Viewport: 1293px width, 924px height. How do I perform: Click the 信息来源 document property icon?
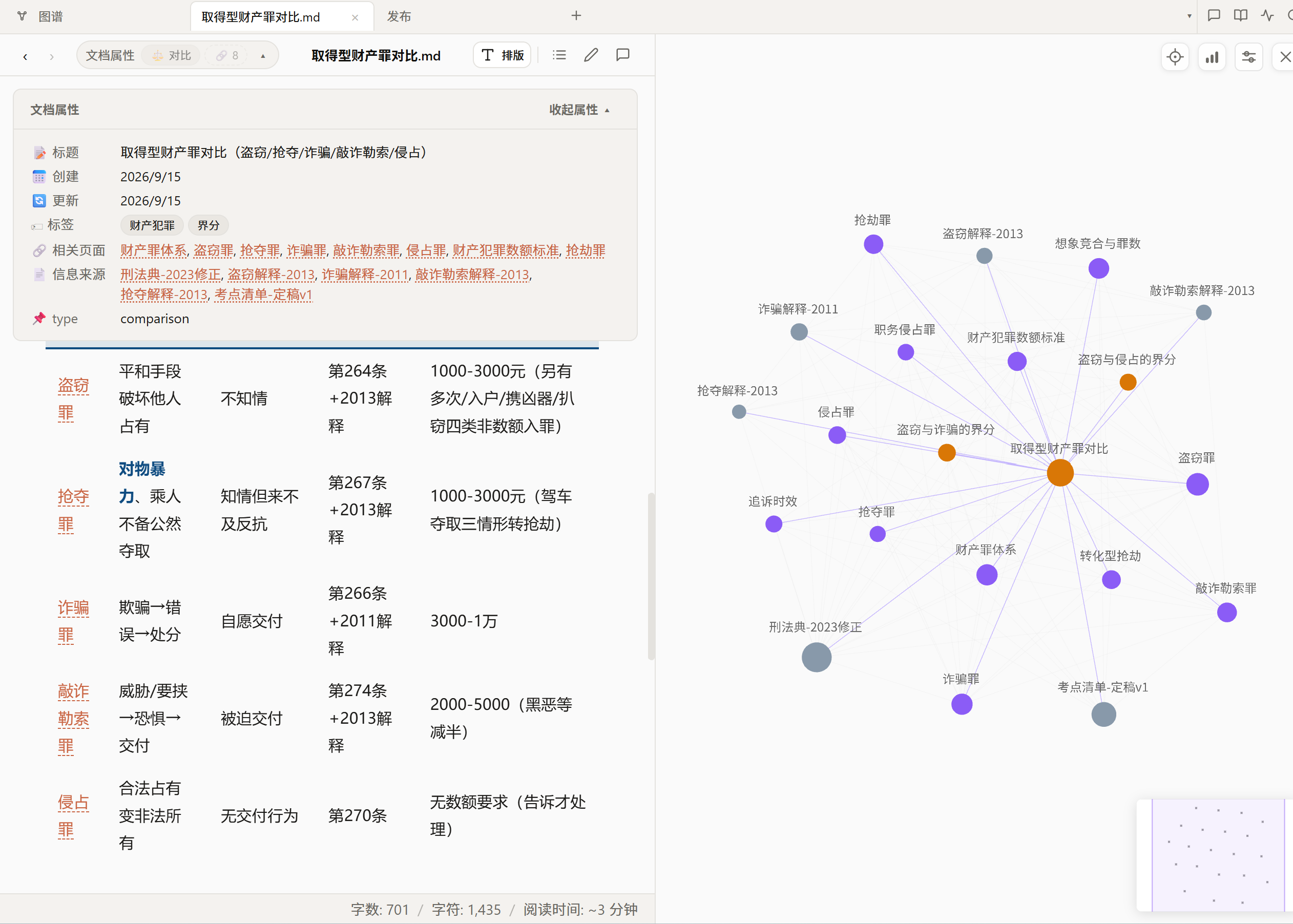tap(39, 275)
